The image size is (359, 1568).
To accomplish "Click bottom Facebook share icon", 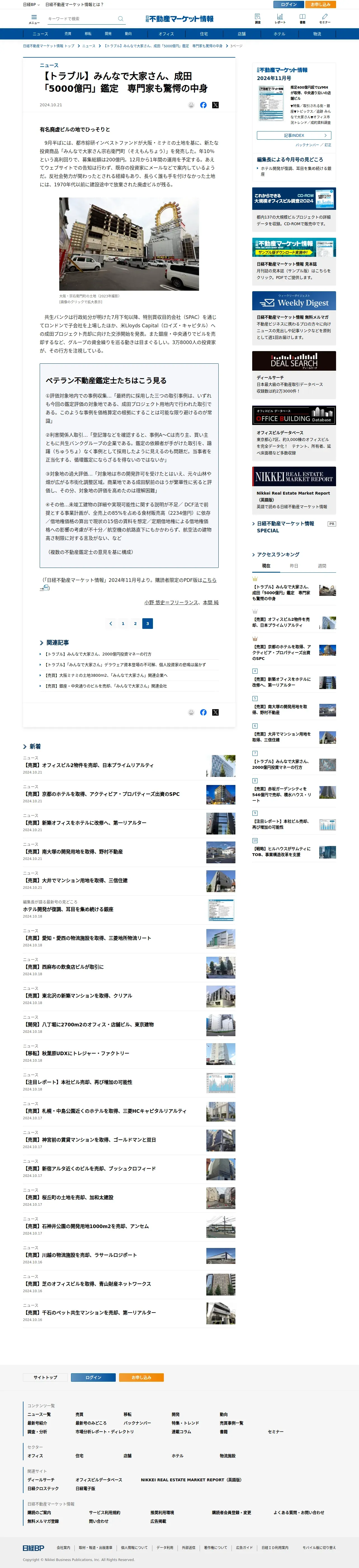I will pyautogui.click(x=203, y=712).
